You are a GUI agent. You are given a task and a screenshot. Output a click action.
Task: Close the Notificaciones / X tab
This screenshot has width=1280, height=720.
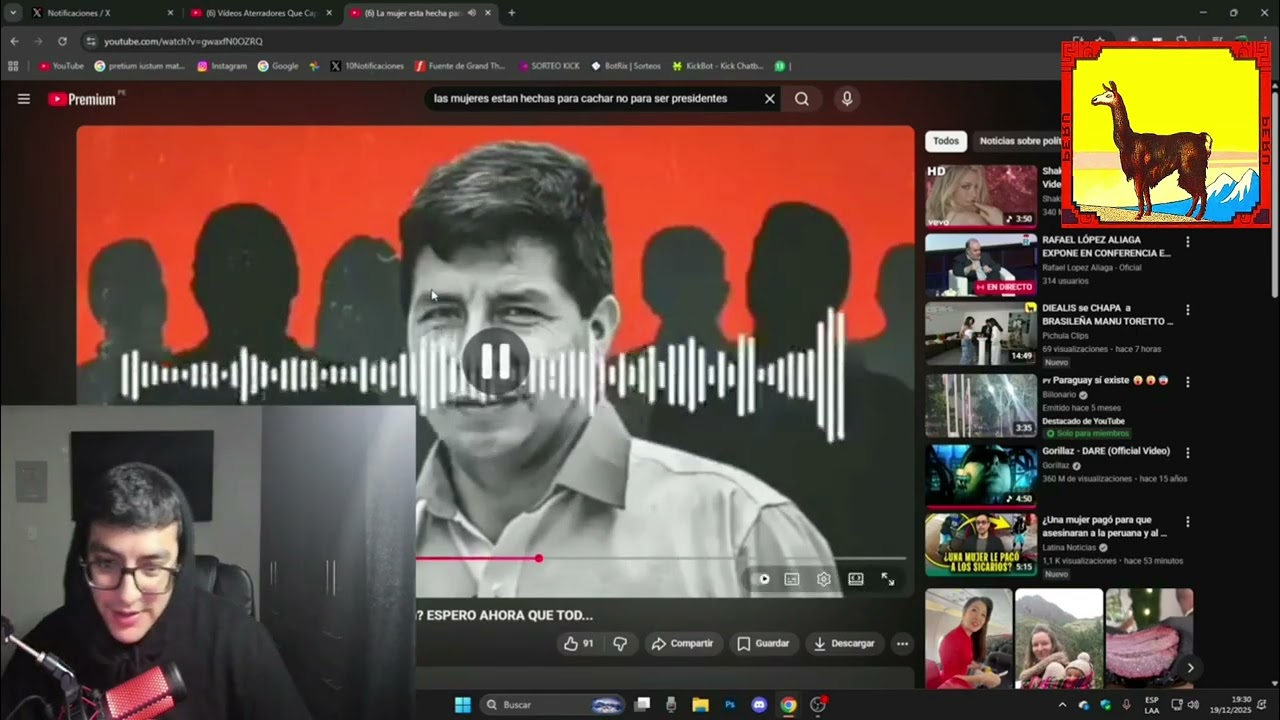(x=170, y=13)
